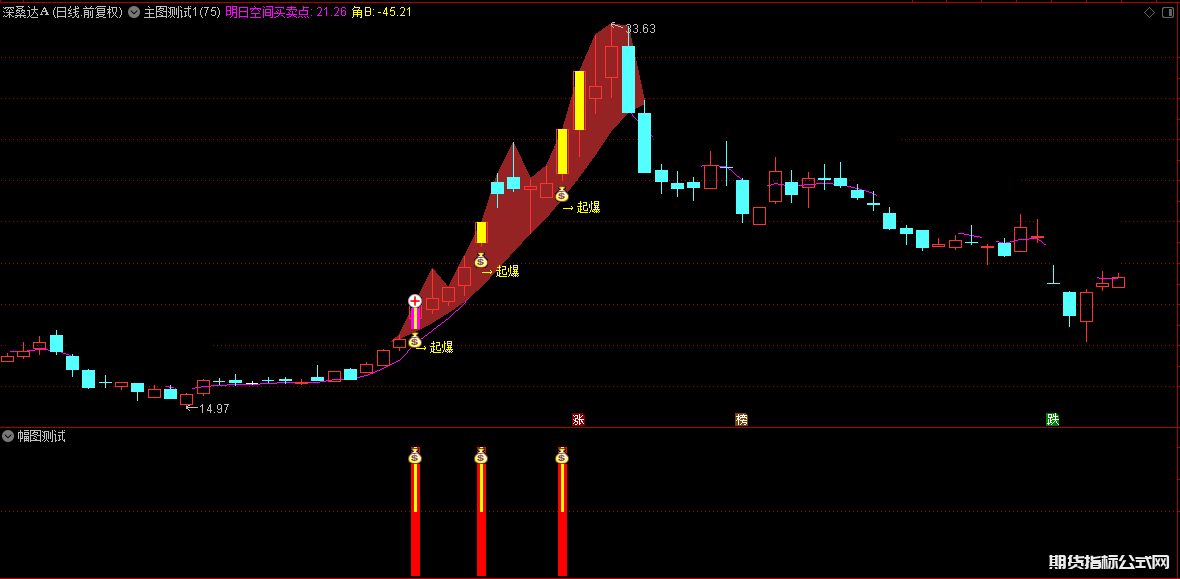
Task: Click the money bag under the medium yellow candle
Action: click(562, 194)
